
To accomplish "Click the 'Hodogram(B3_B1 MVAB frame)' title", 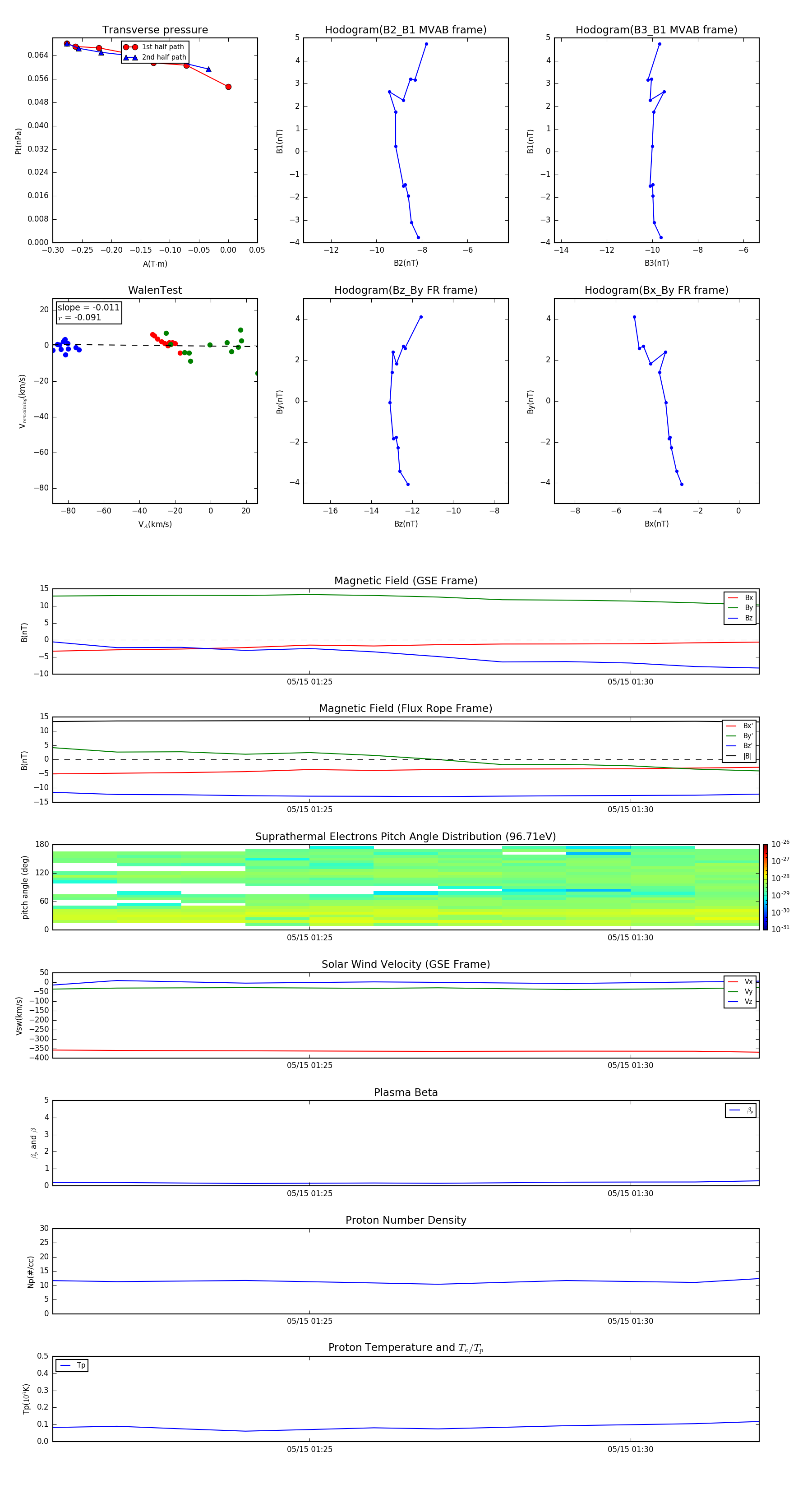I will (x=656, y=29).
